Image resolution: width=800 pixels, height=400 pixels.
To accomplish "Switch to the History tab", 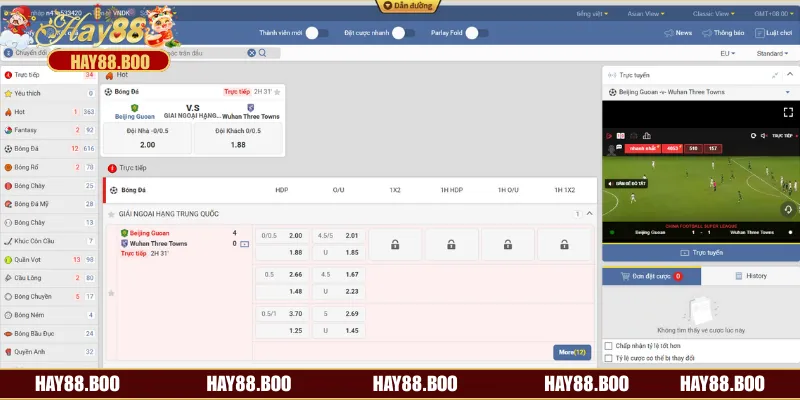I will pyautogui.click(x=751, y=276).
